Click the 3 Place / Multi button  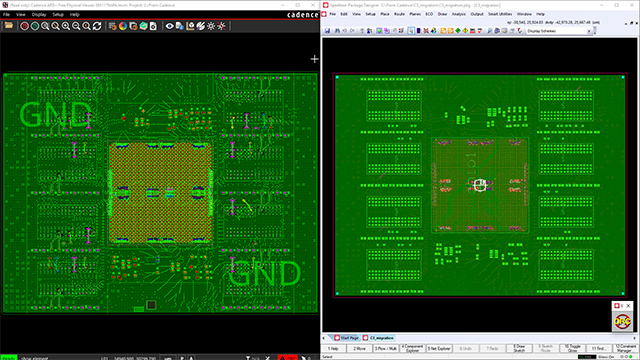coord(386,349)
